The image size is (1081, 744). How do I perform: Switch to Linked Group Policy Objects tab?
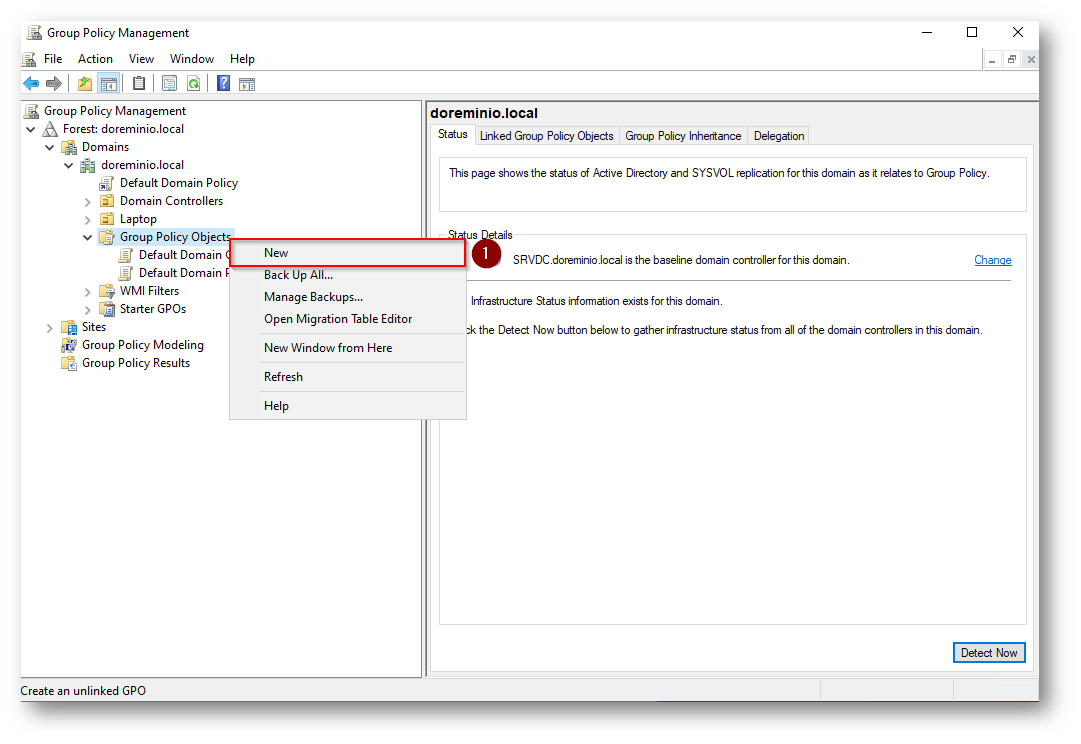pos(546,136)
